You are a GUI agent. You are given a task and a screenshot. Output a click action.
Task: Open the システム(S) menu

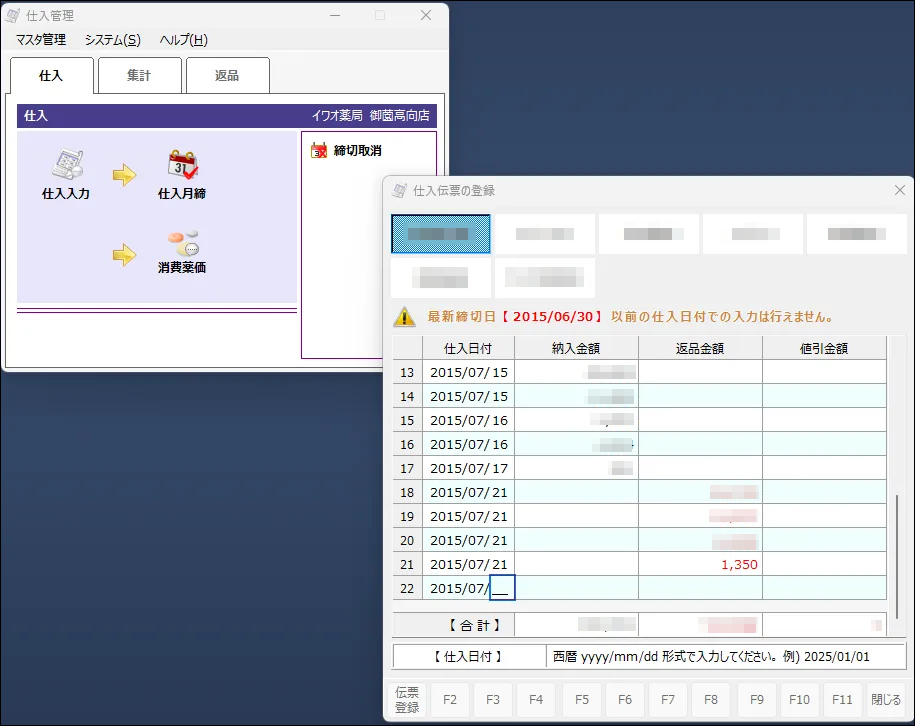(112, 40)
